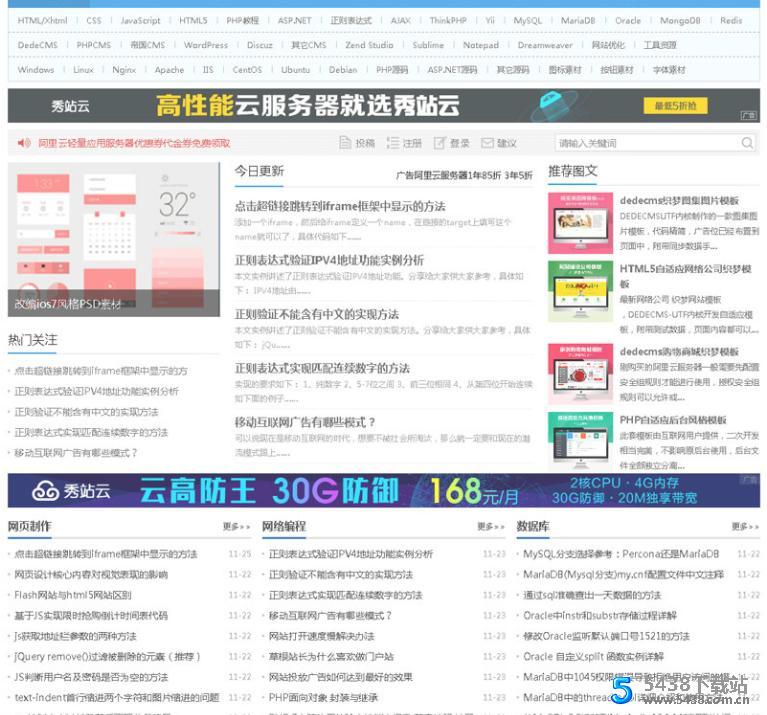Open PHP面向对象 封装与继承 article
The image size is (767, 715).
pyautogui.click(x=323, y=698)
